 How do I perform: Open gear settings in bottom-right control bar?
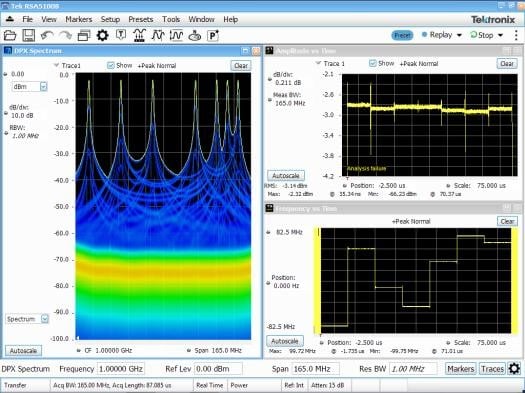tap(514, 369)
